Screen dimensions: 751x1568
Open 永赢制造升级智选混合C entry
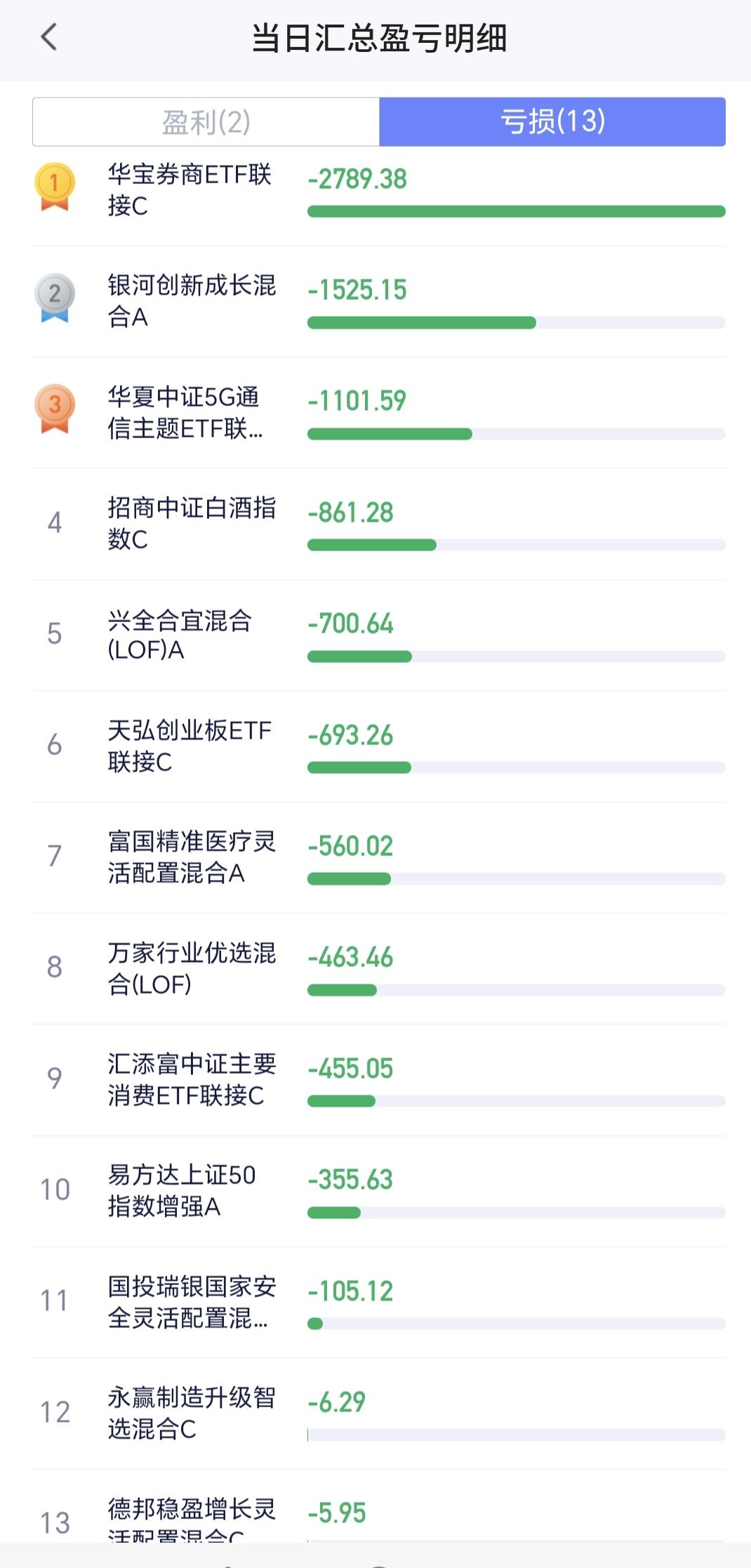pos(191,1413)
